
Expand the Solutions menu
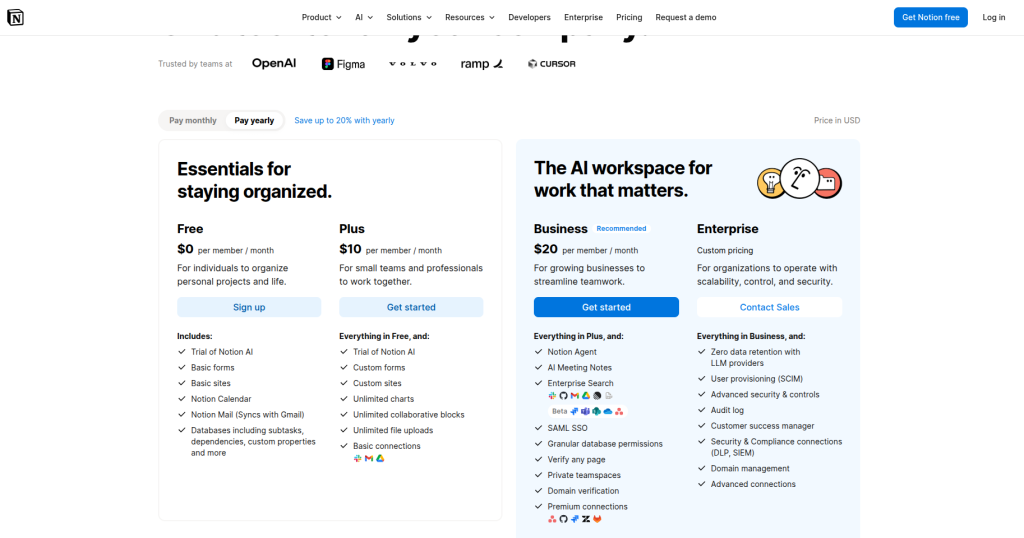click(409, 18)
